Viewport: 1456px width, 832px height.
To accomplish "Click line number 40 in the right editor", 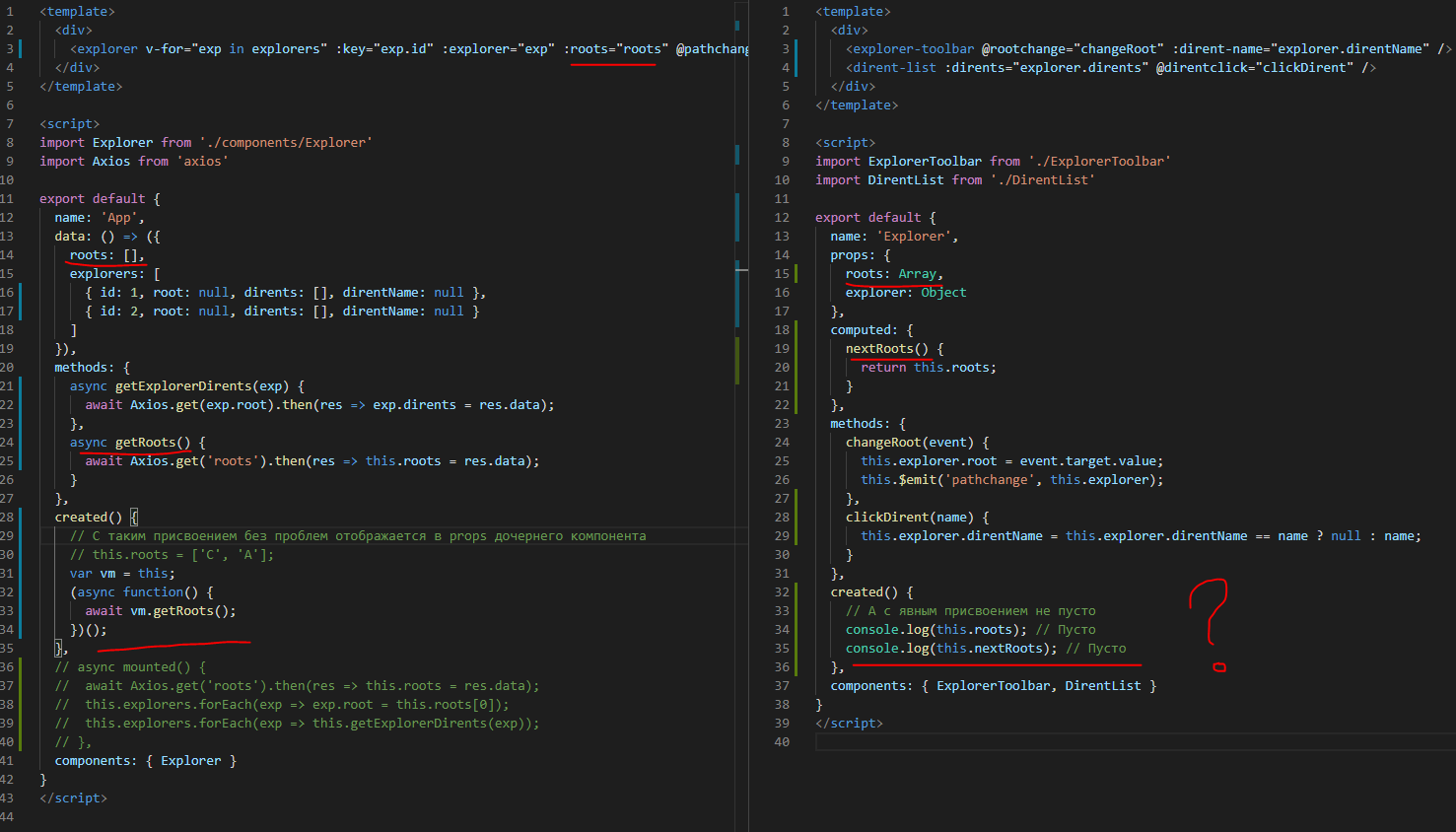I will click(x=782, y=741).
